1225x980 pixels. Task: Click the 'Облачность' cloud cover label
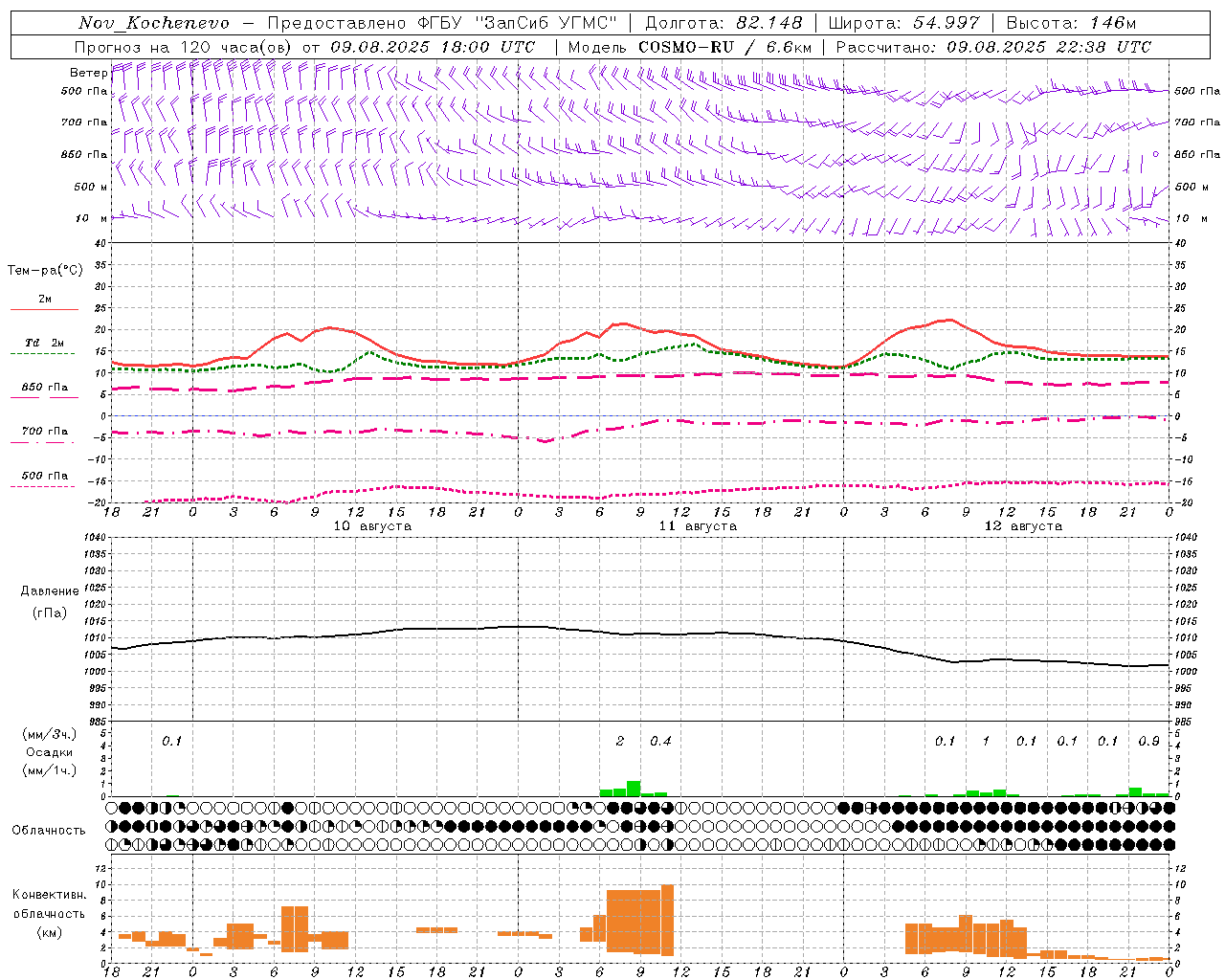(x=49, y=831)
